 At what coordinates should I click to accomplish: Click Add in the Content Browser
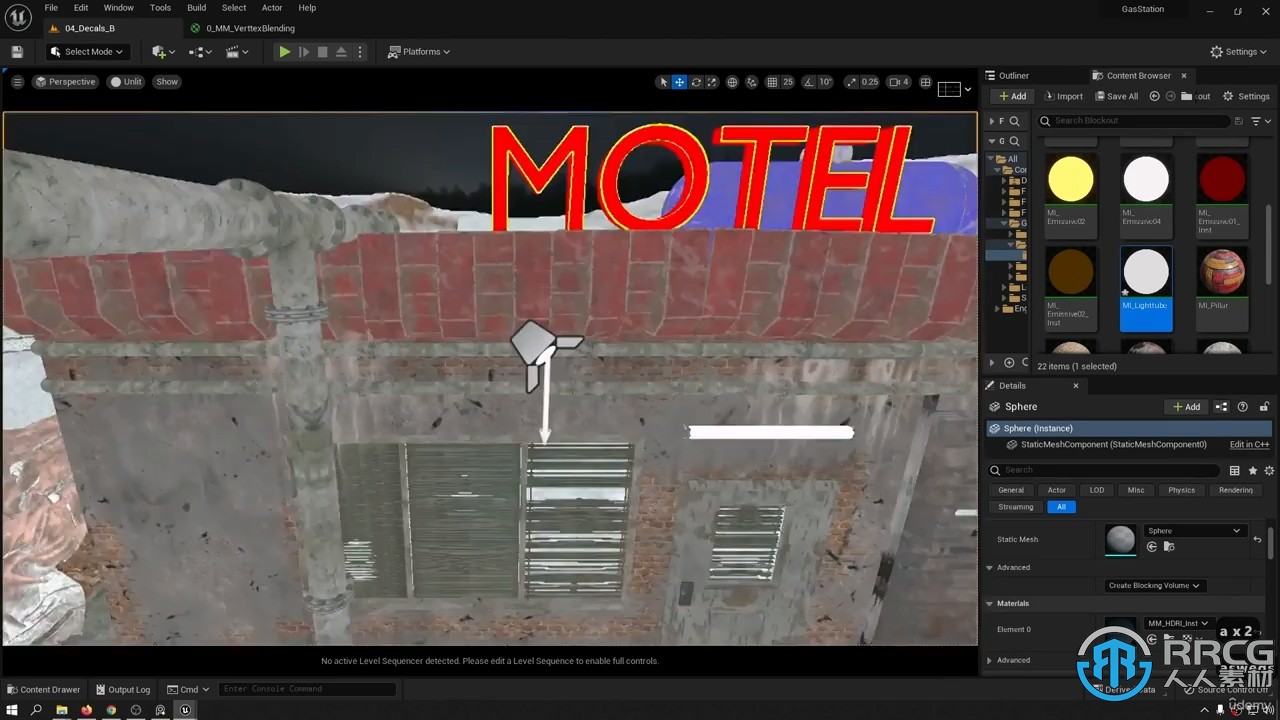[1012, 96]
